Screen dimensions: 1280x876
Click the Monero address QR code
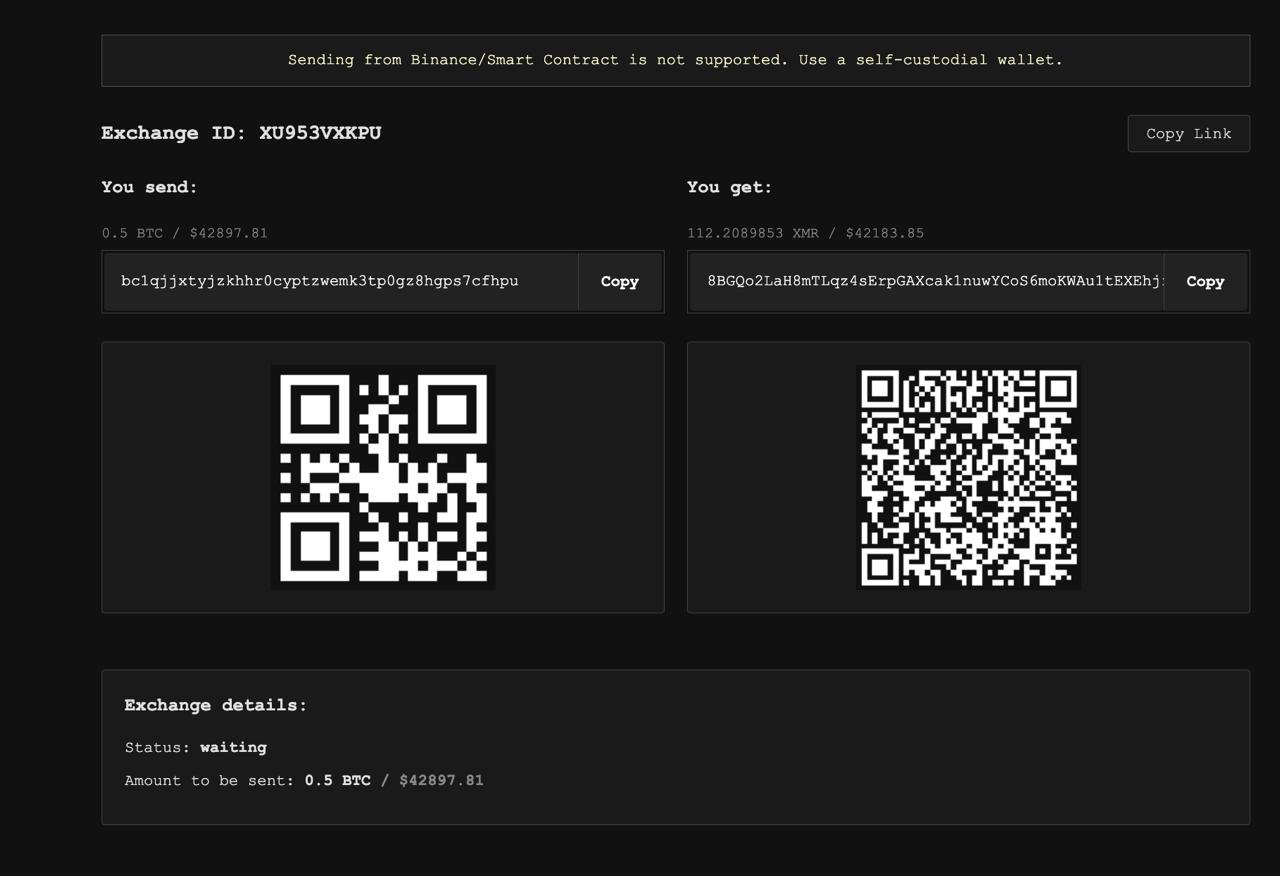pyautogui.click(x=968, y=477)
